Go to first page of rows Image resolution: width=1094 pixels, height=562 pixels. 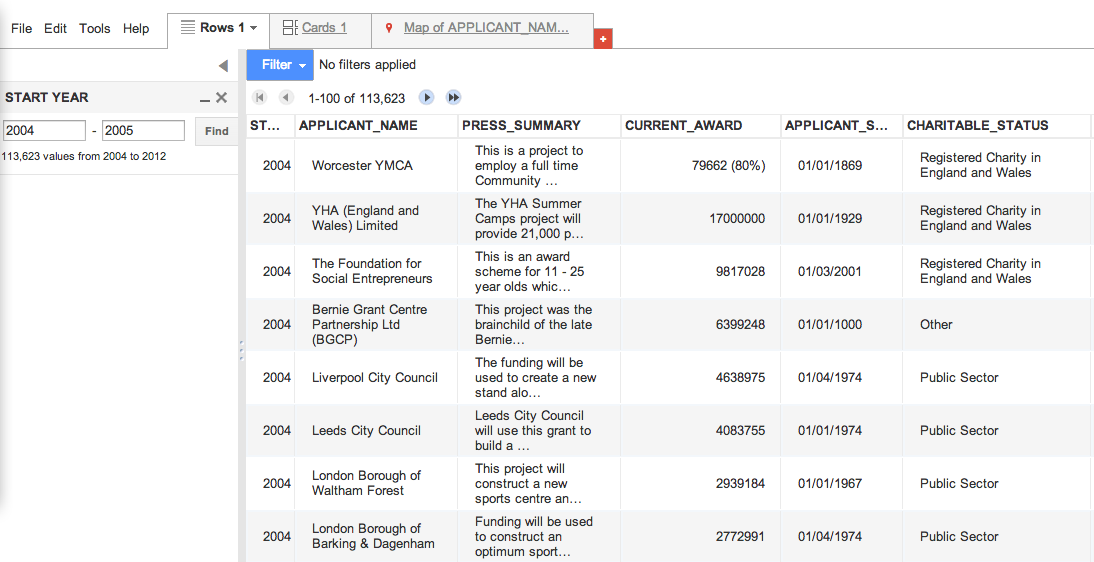click(x=260, y=98)
